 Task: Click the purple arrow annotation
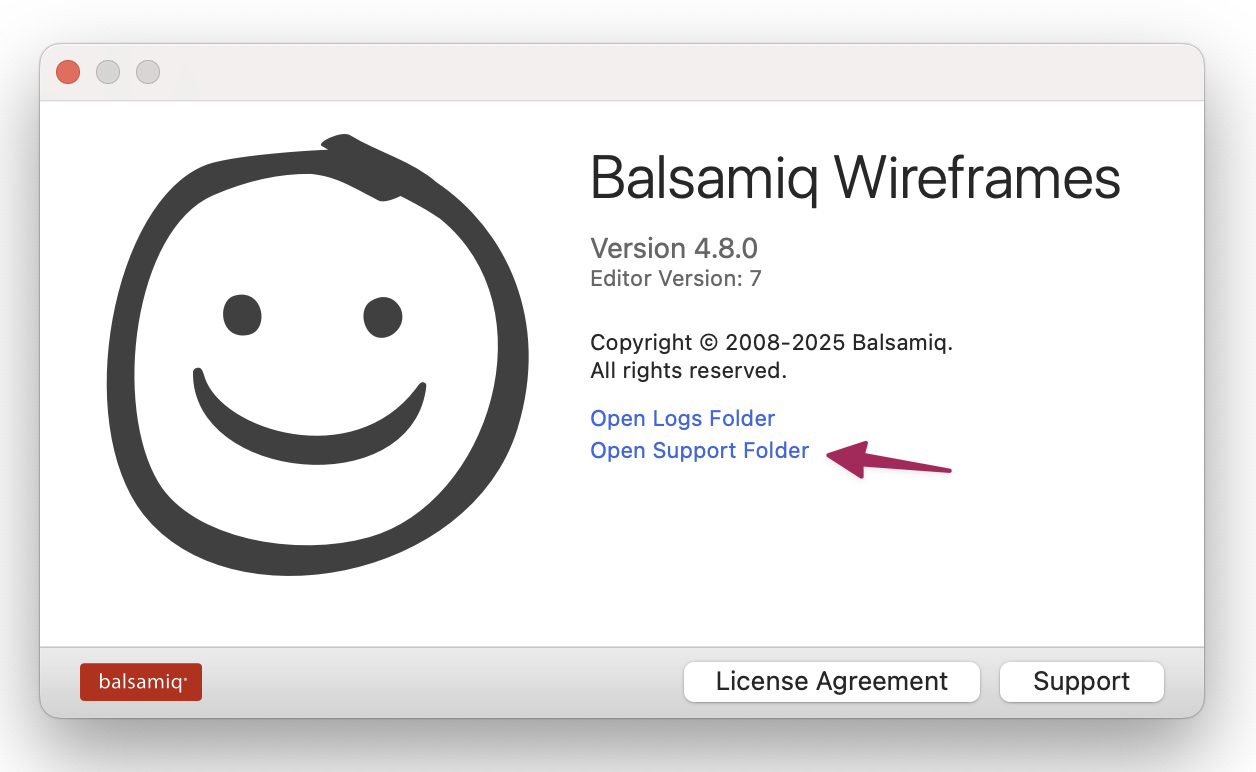pos(888,462)
